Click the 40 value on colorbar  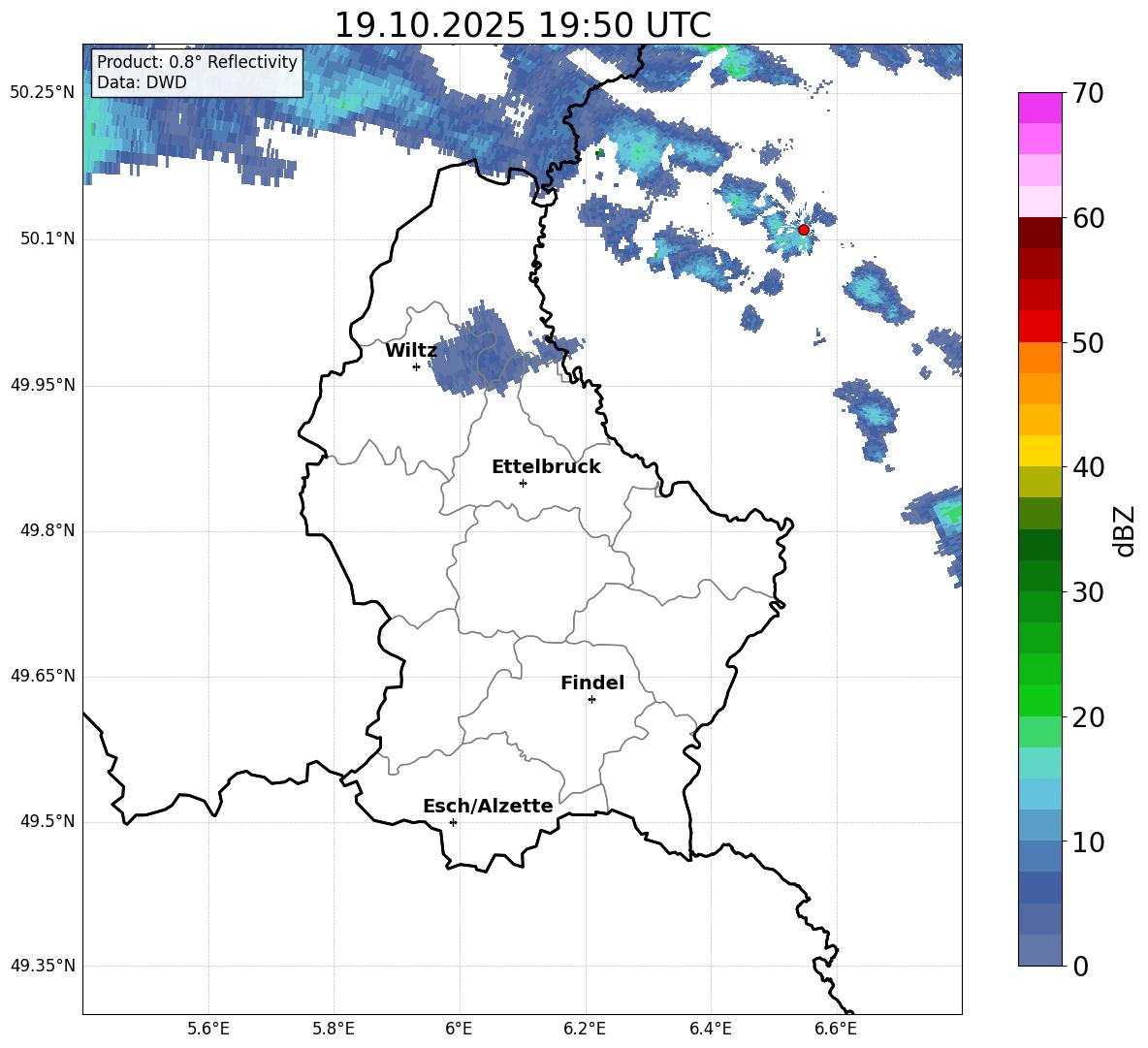pos(1088,467)
